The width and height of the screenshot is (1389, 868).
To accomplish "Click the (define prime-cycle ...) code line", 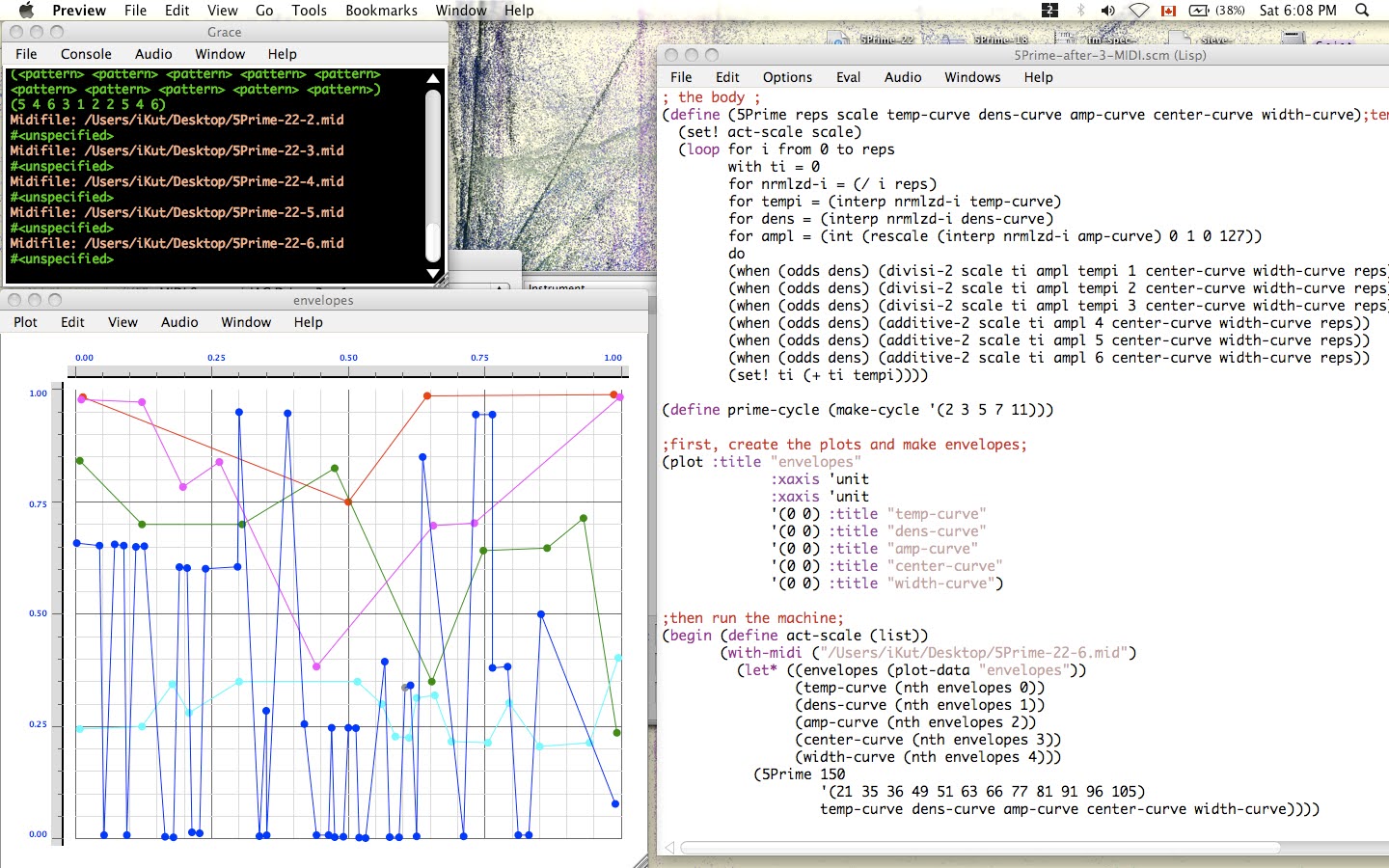I will (858, 410).
